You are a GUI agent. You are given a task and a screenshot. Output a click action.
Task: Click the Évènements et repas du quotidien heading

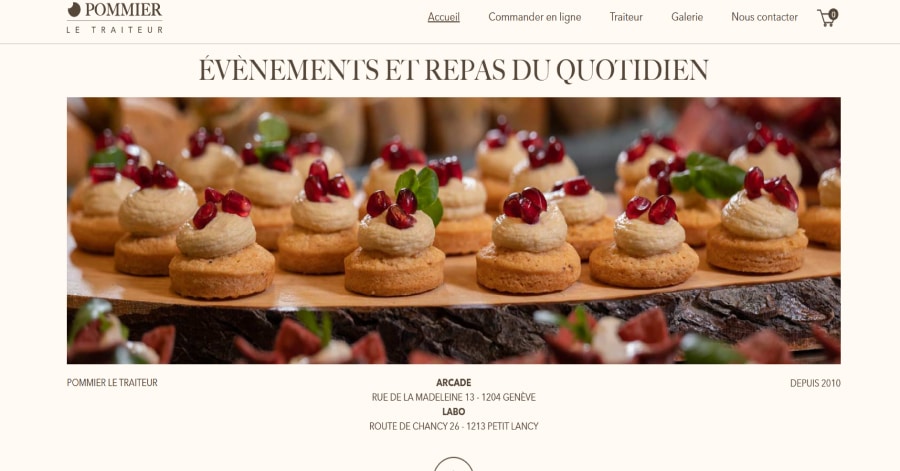click(x=453, y=70)
